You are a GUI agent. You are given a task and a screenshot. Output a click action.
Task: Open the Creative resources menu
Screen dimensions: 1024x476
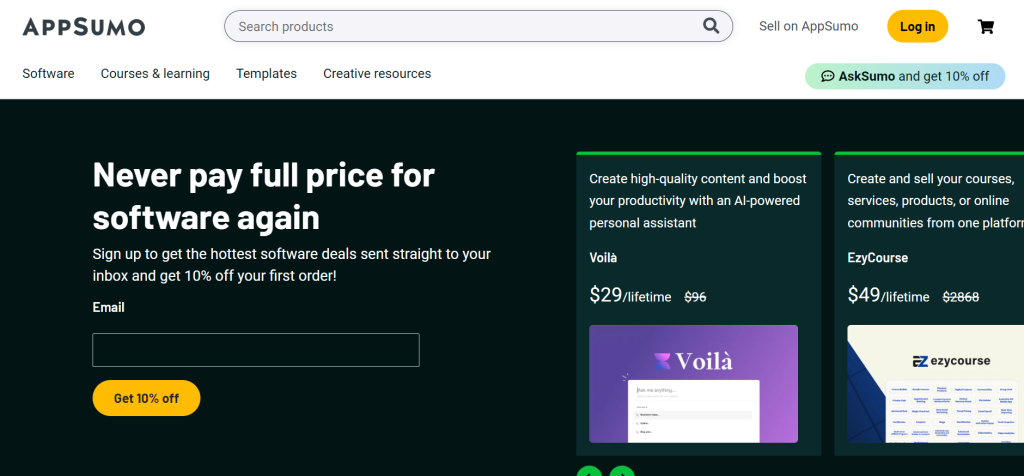point(377,74)
